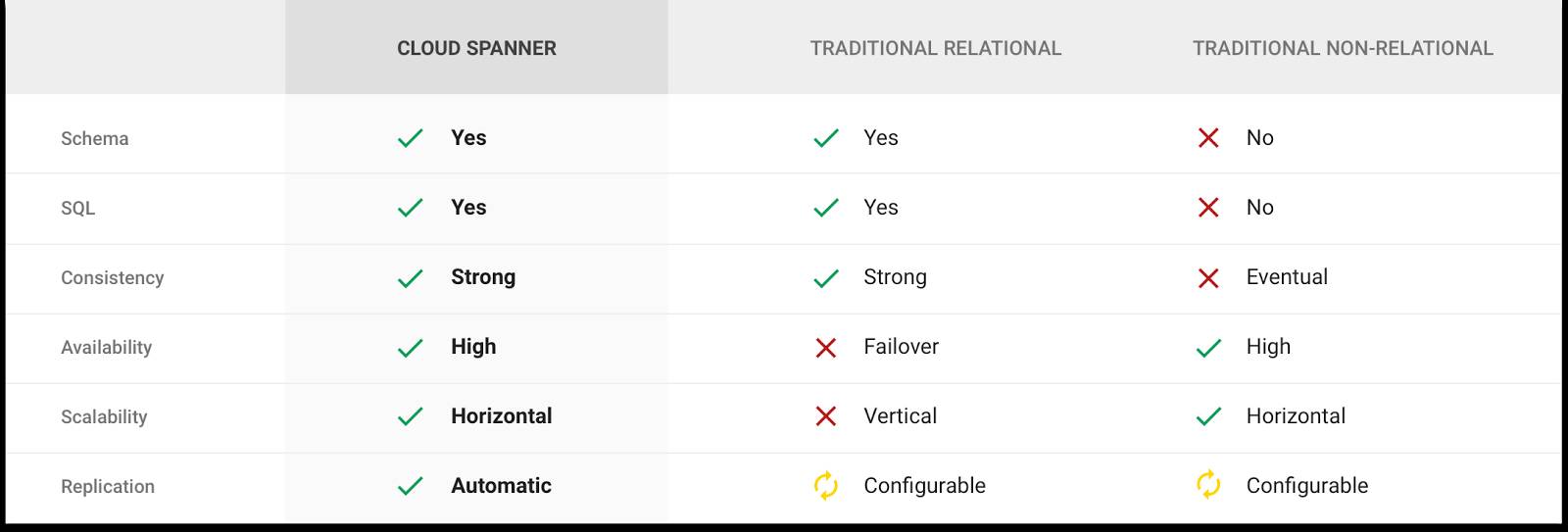The width and height of the screenshot is (1568, 532).
Task: Select the Cloud Spanner column header
Action: [476, 48]
